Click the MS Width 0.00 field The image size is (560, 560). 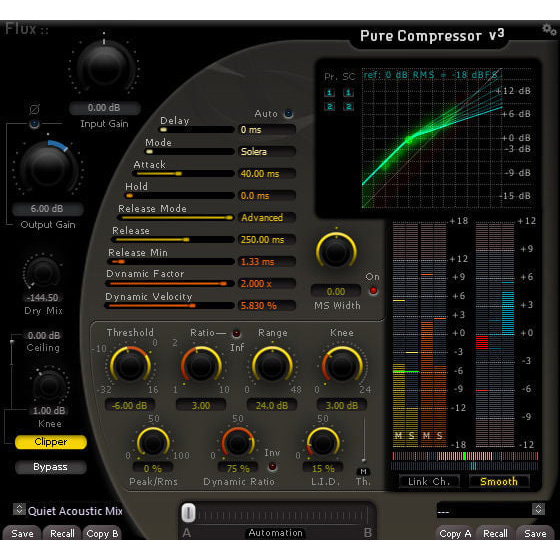tap(336, 291)
